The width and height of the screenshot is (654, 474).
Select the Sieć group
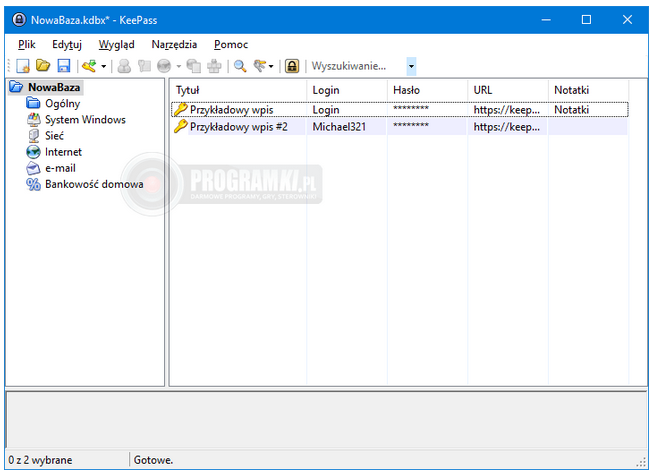tap(55, 136)
